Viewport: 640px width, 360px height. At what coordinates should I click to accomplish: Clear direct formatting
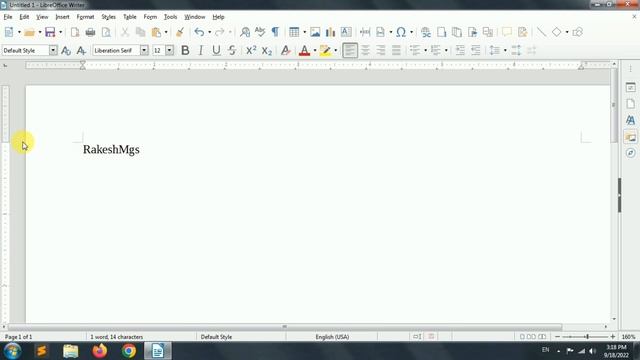286,50
